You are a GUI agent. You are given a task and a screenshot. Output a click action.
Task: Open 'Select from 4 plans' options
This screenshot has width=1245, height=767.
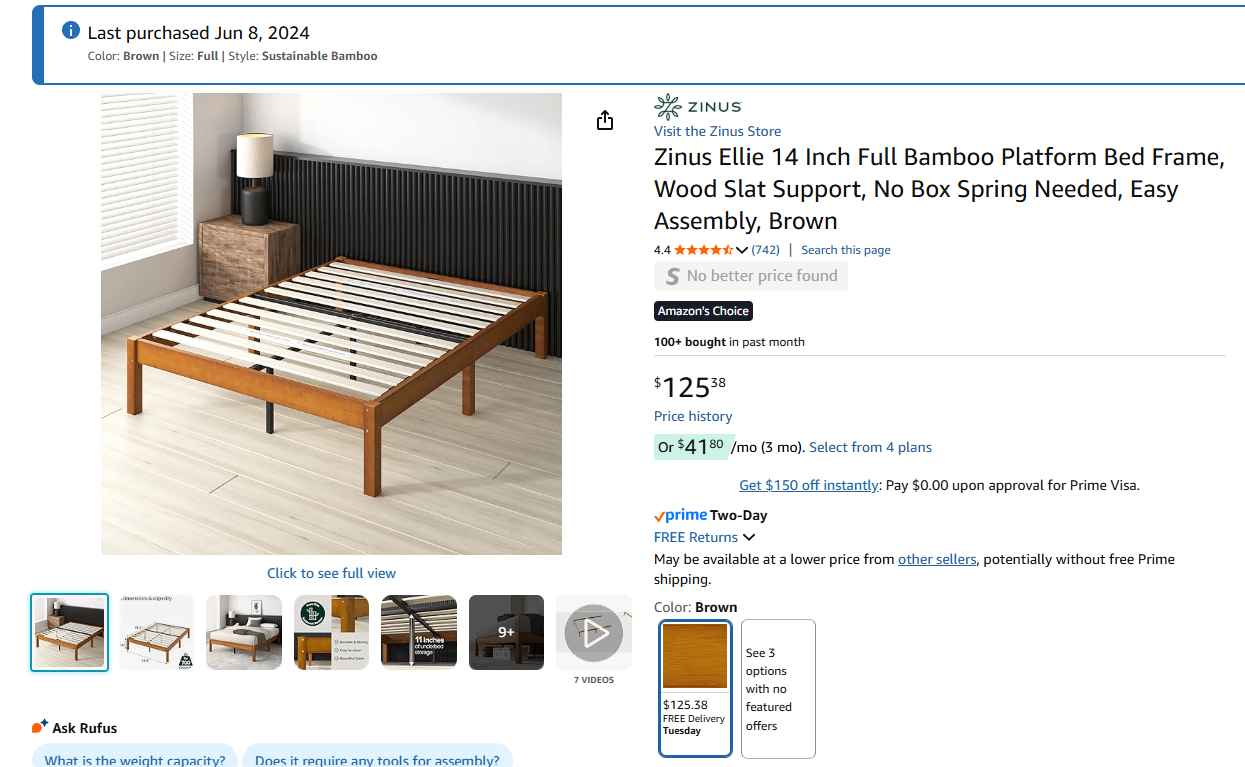click(870, 447)
